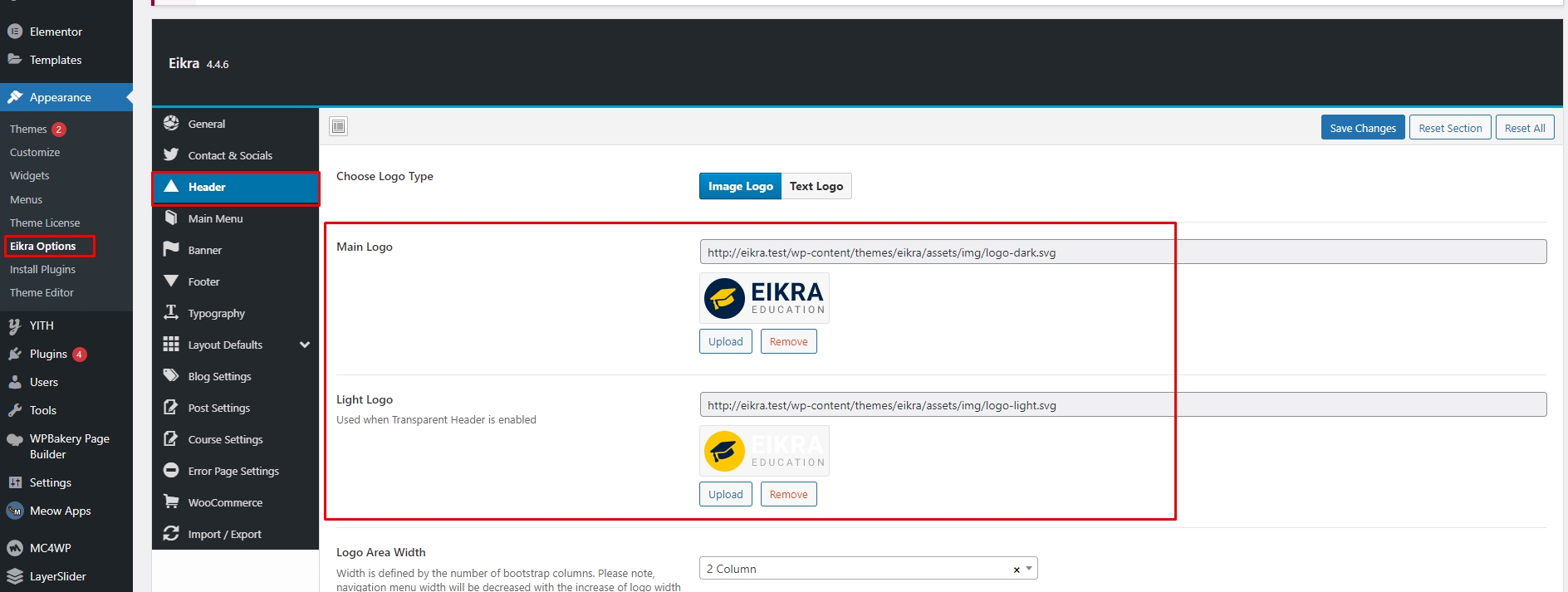Click the WPBakery Page Builder icon
The width and height of the screenshot is (1568, 592).
[15, 439]
